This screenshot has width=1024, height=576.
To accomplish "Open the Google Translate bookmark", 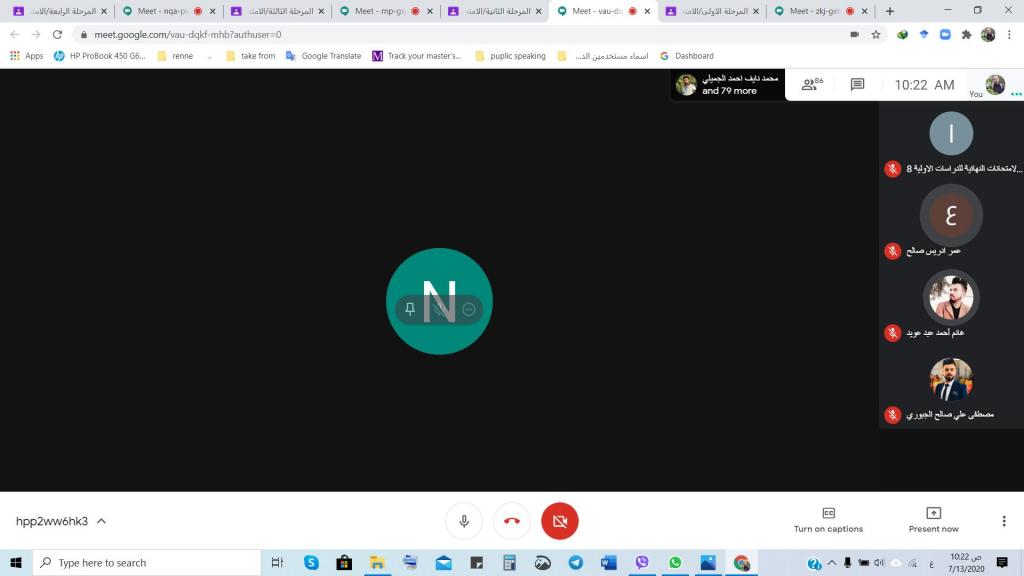I will click(324, 56).
